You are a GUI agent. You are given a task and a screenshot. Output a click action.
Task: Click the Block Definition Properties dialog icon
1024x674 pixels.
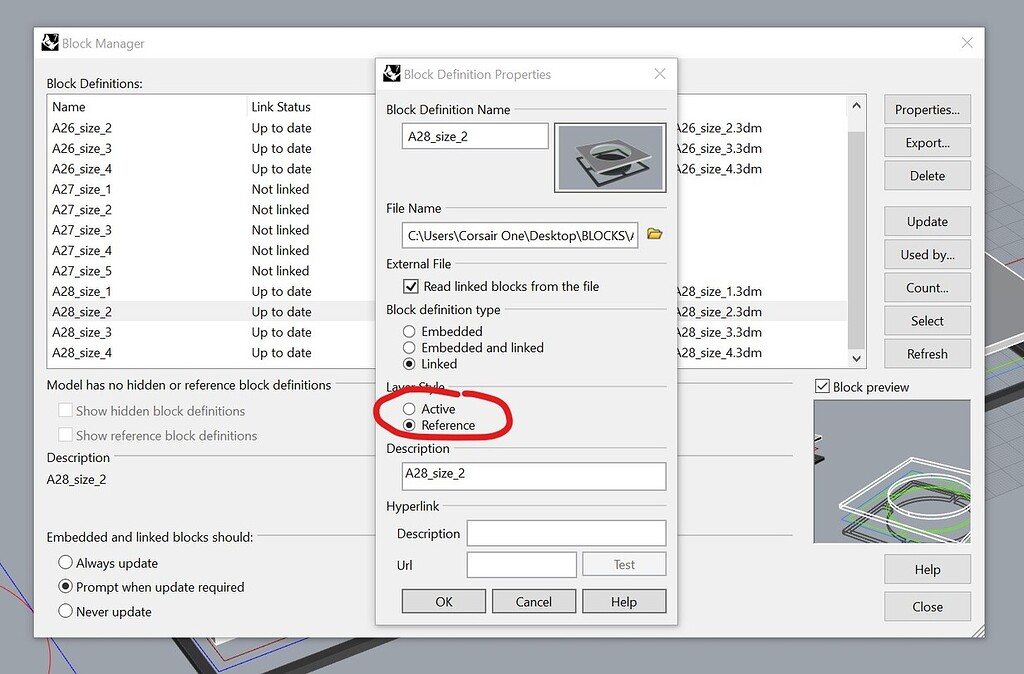pos(391,73)
